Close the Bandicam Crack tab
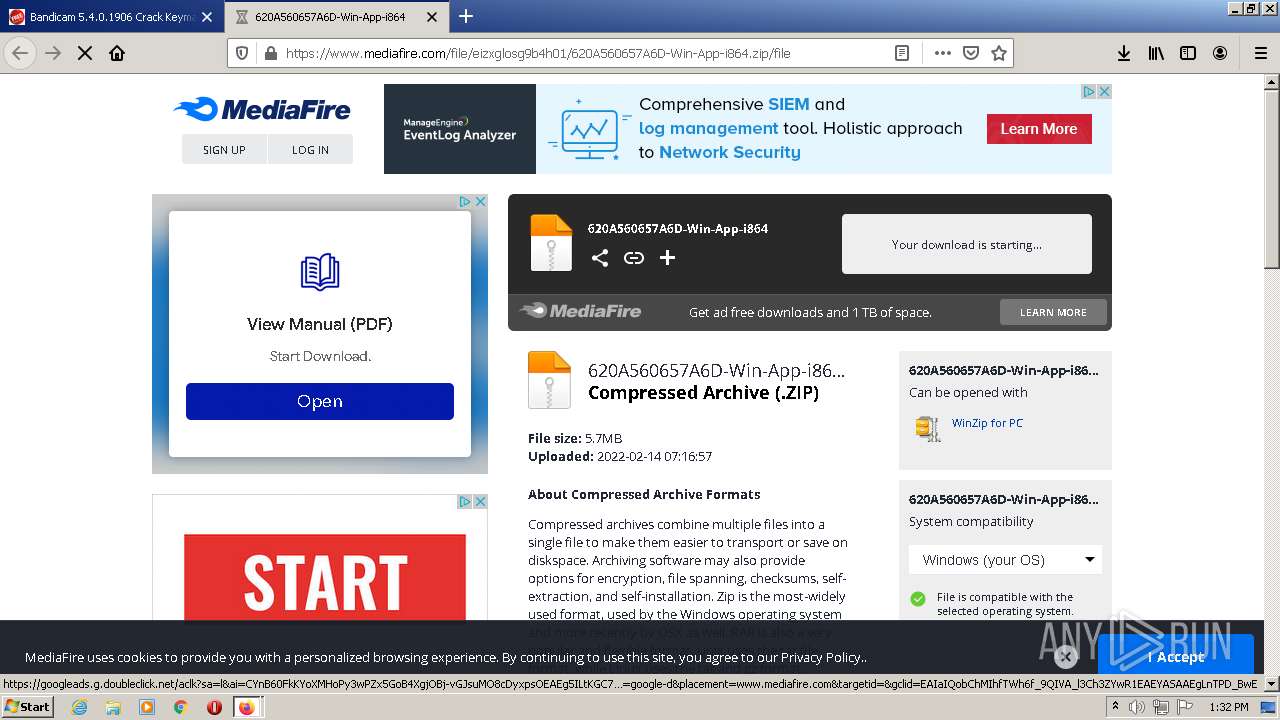 (x=207, y=17)
